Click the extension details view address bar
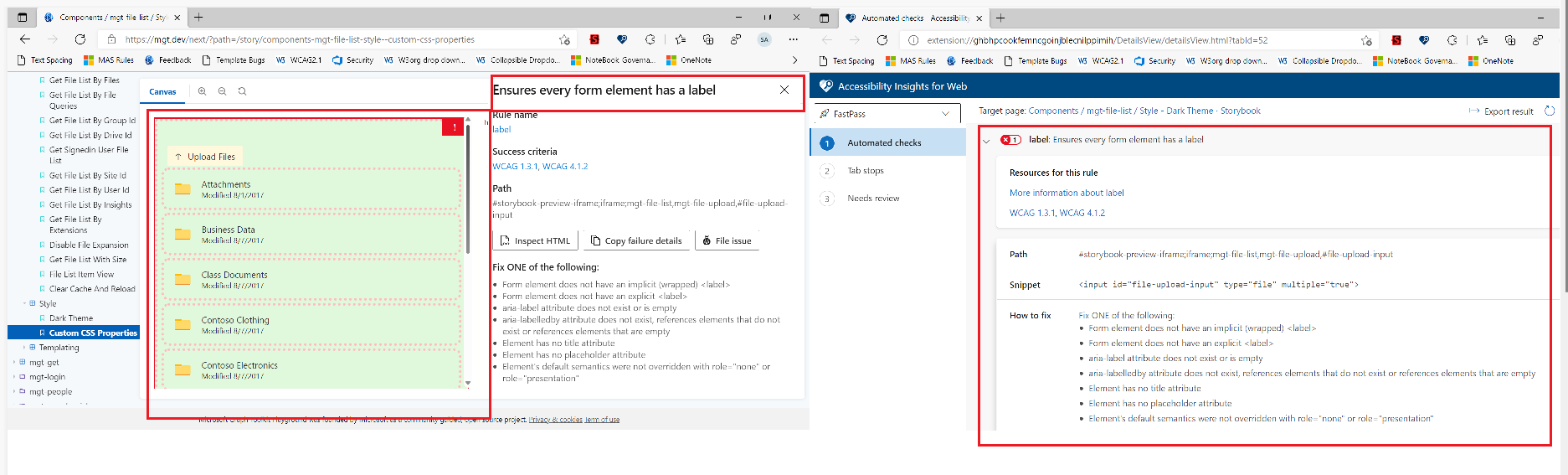This screenshot has width=1568, height=475. [1097, 40]
